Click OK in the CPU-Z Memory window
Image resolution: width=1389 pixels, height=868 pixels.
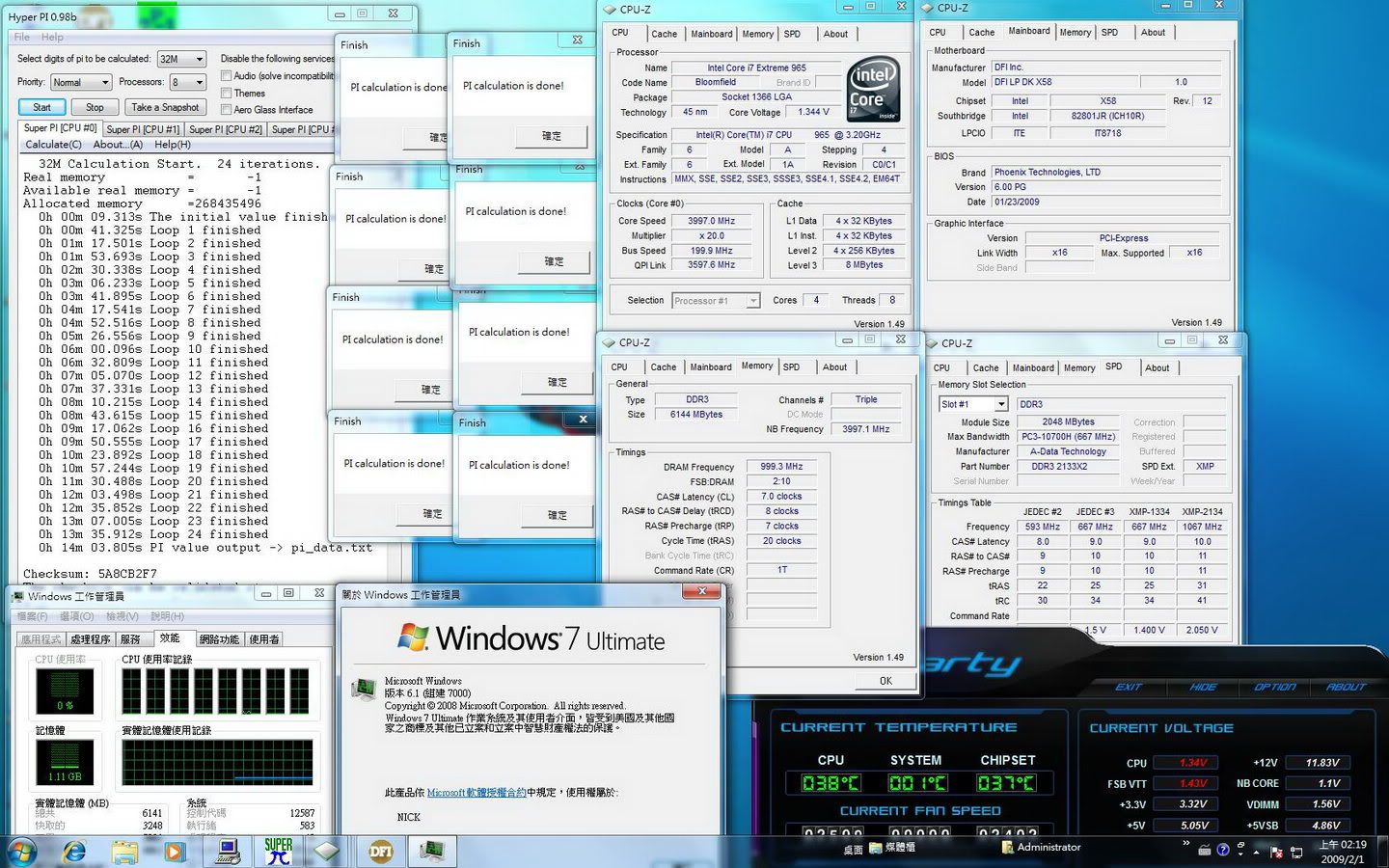pos(885,681)
